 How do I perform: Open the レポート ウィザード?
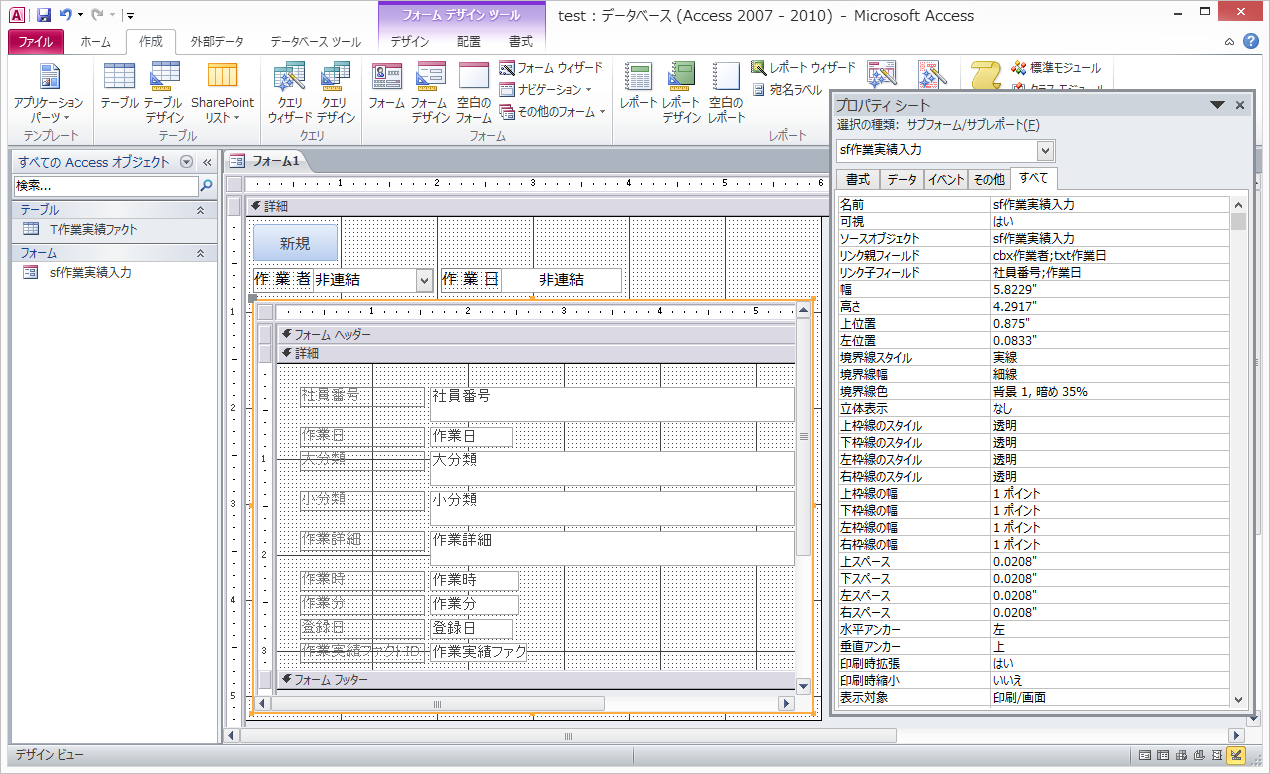[805, 66]
